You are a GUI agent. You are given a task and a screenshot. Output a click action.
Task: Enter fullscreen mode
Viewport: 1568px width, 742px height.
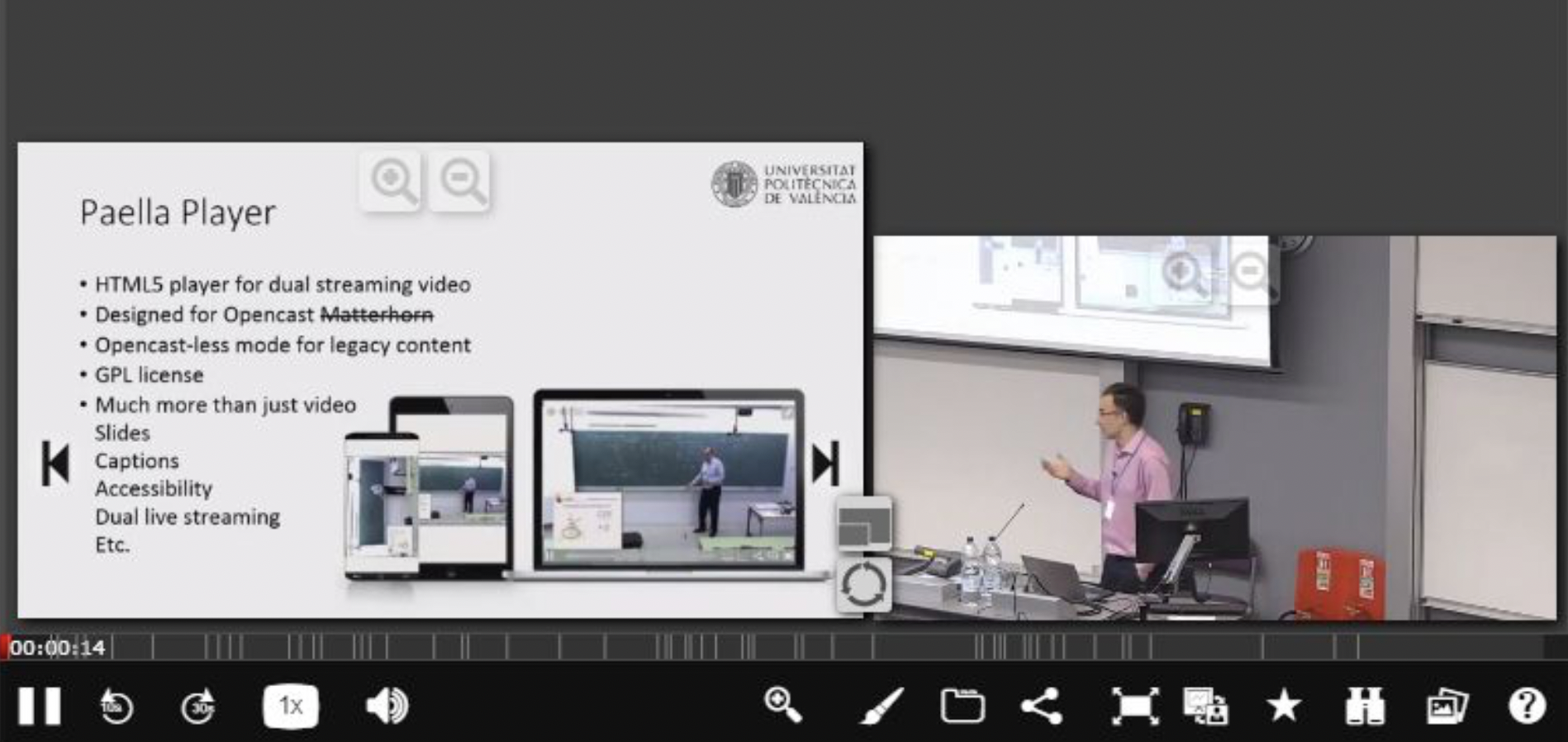1134,706
